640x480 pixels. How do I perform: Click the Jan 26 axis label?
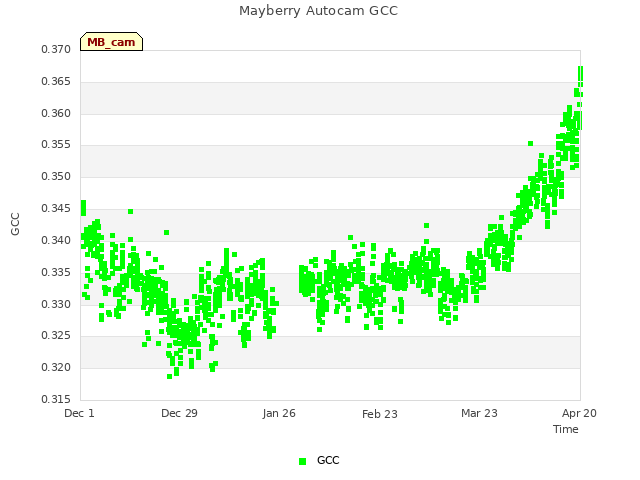279,413
